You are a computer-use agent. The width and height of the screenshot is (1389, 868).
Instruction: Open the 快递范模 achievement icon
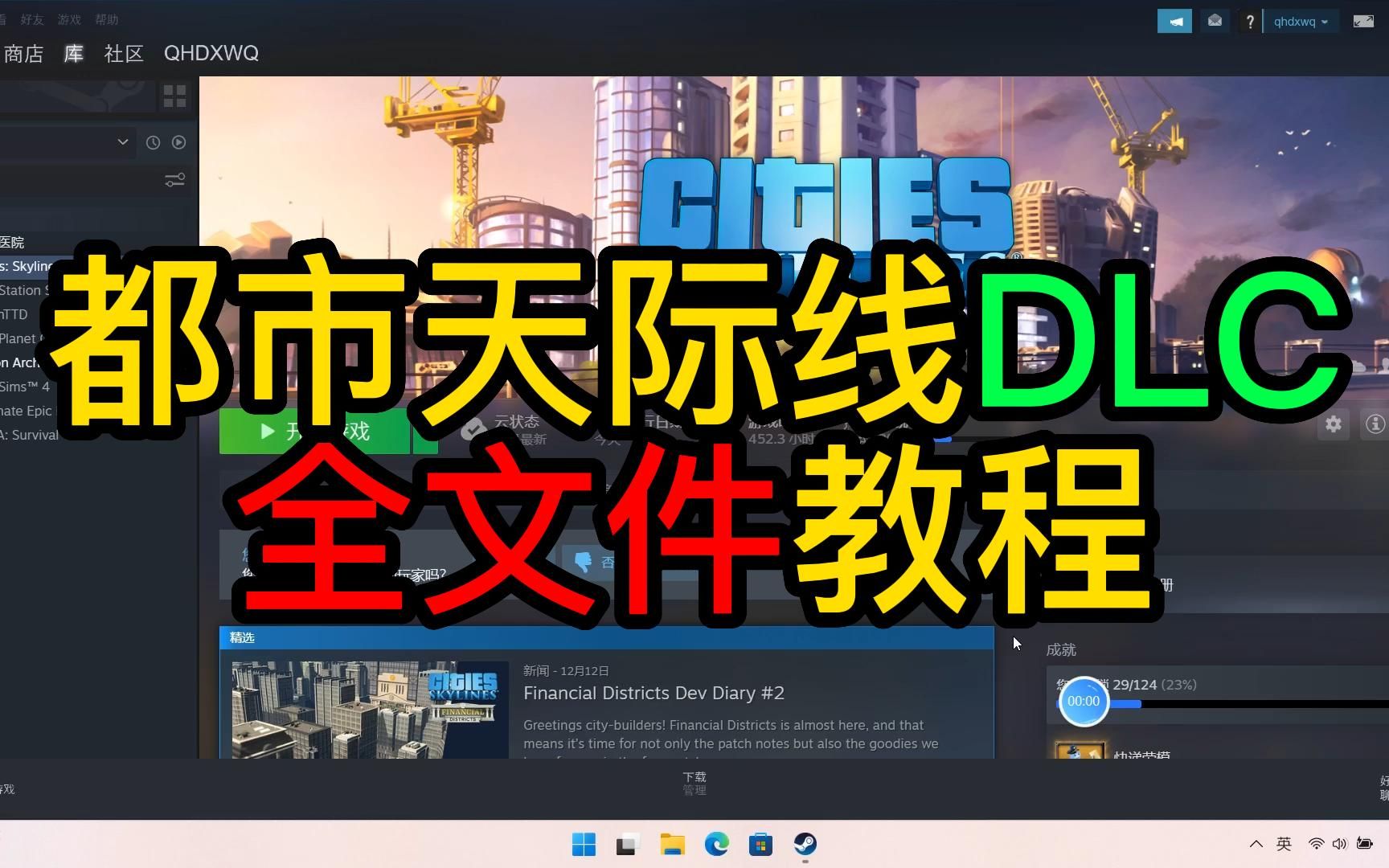tap(1080, 751)
